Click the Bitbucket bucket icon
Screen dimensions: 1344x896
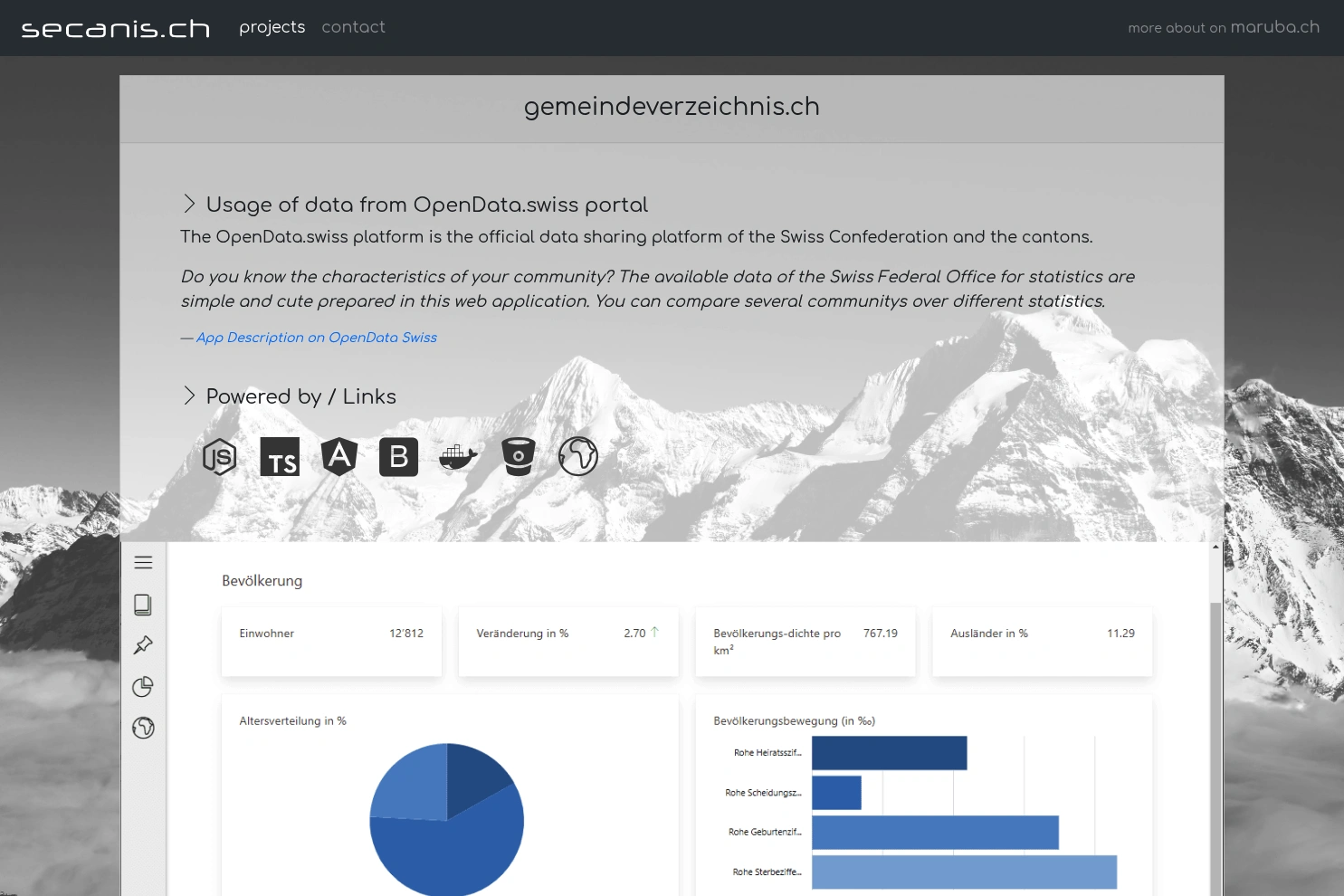pos(518,457)
